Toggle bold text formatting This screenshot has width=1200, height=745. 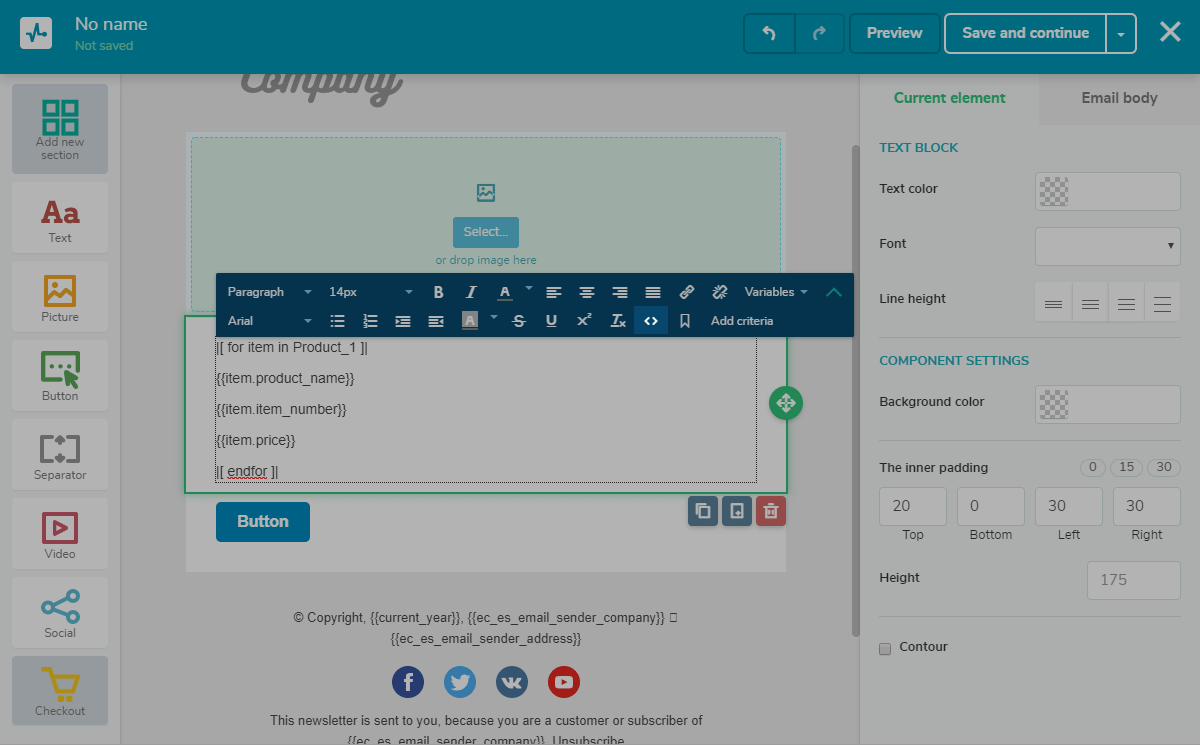pyautogui.click(x=438, y=292)
